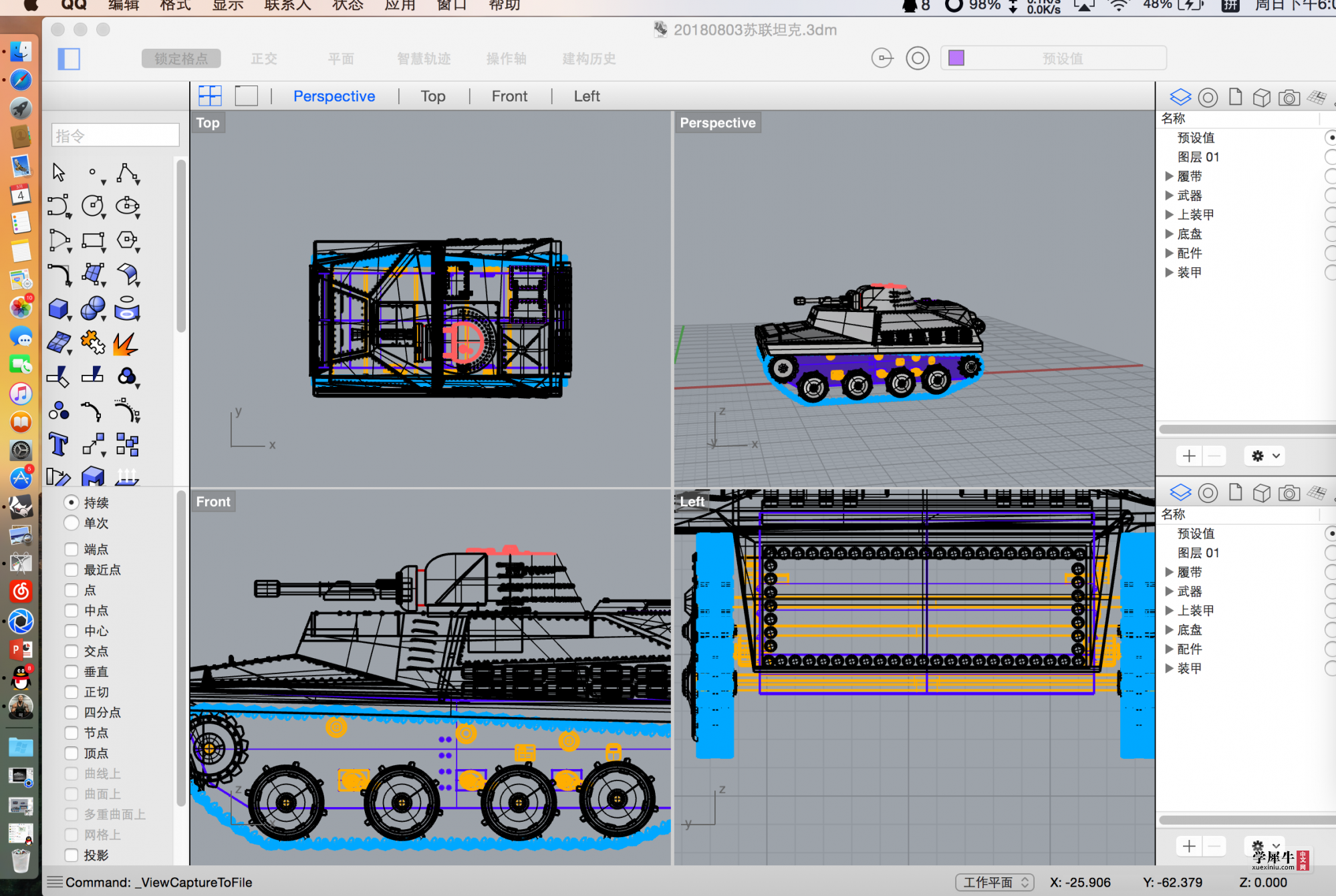Toggle the 建构历史 button
This screenshot has width=1336, height=896.
(589, 59)
